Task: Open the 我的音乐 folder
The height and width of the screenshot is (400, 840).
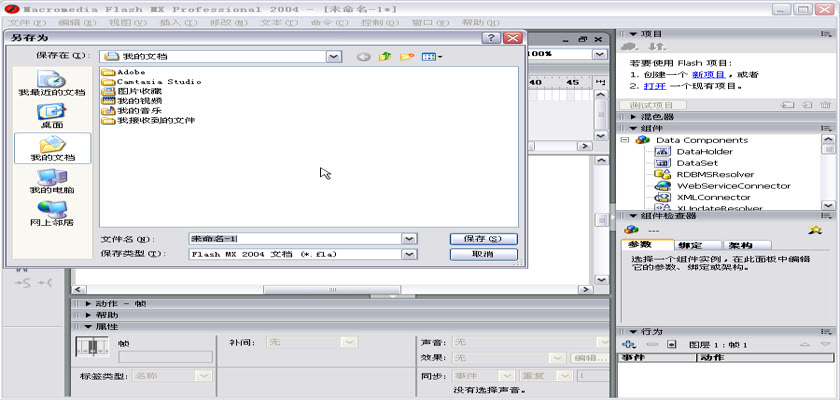Action: 132,110
